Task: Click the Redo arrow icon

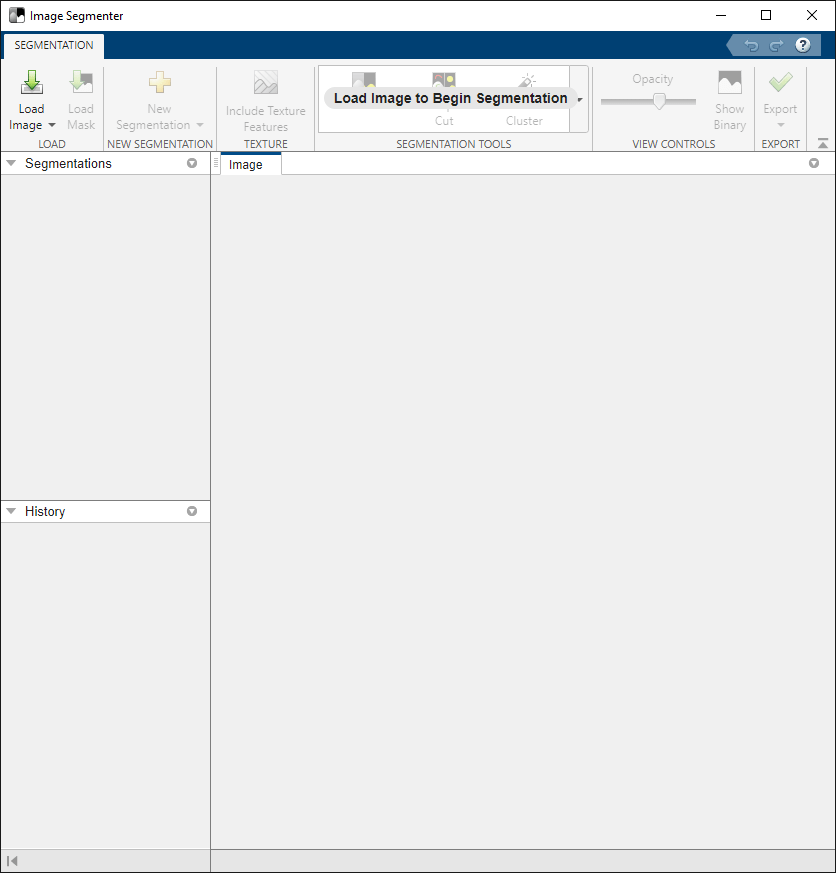Action: pos(776,46)
